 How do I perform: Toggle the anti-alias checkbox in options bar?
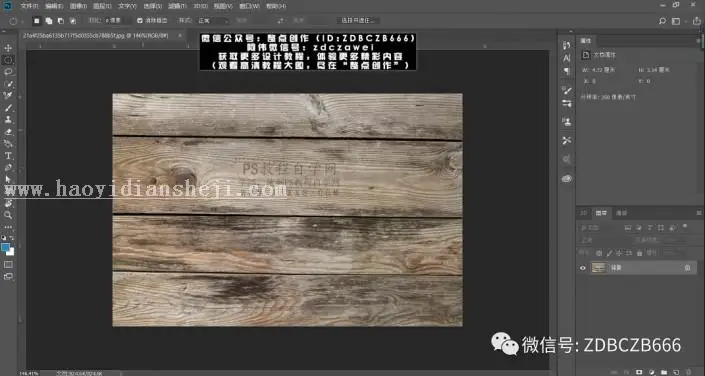pos(140,21)
